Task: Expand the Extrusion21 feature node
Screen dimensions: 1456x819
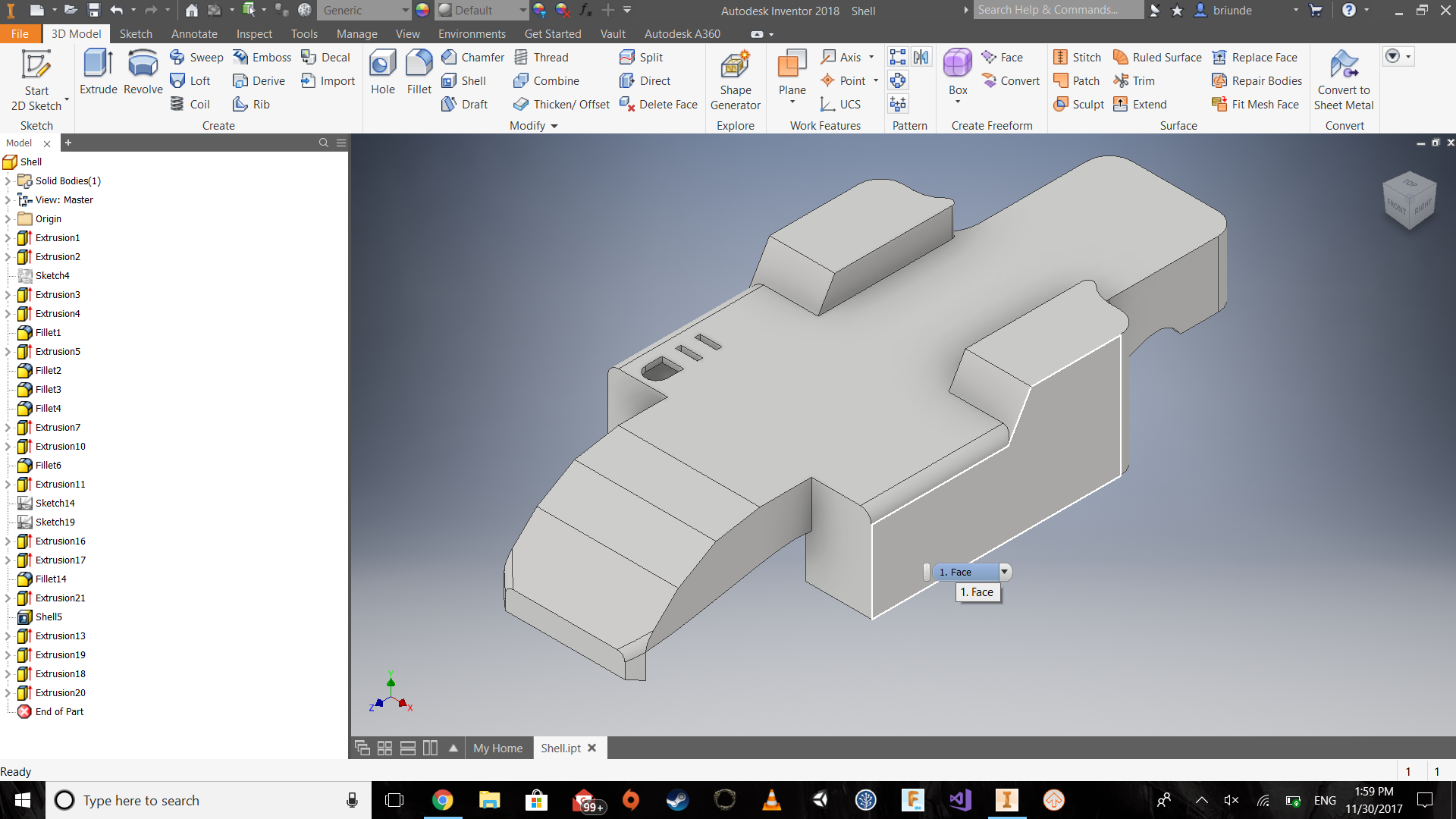Action: click(8, 598)
